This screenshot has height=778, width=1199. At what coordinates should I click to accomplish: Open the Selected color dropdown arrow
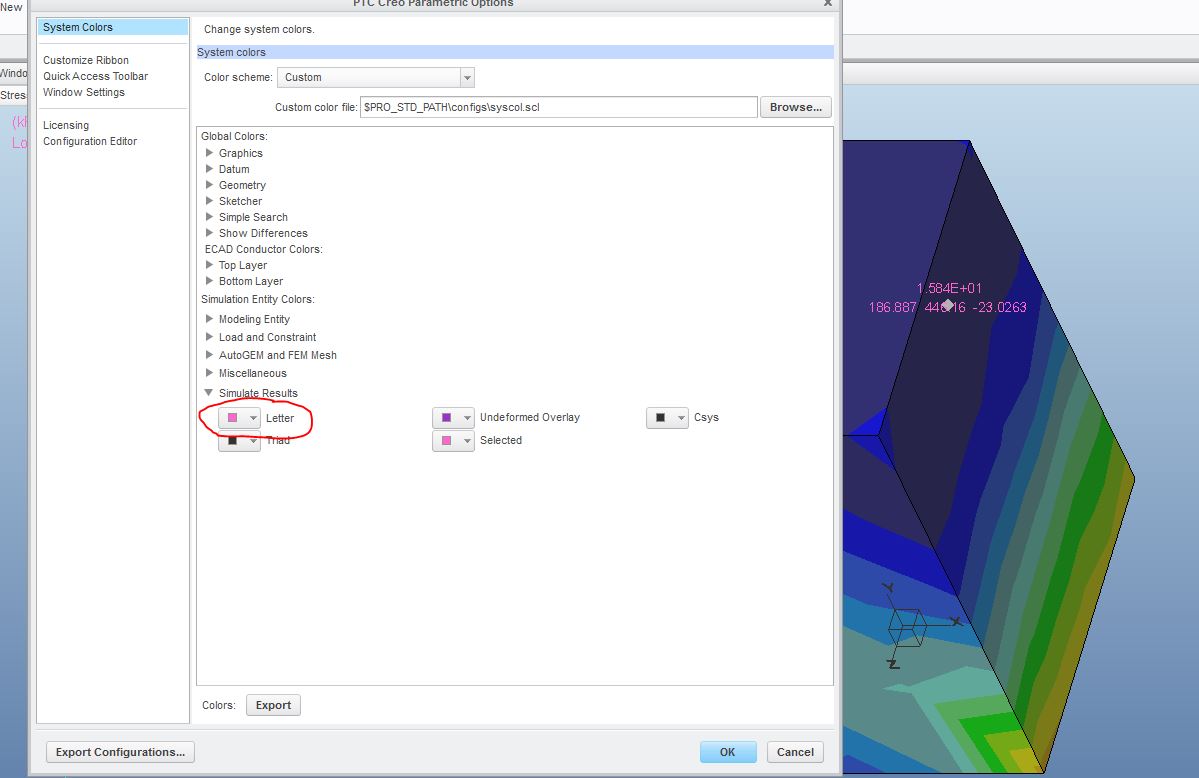click(467, 441)
